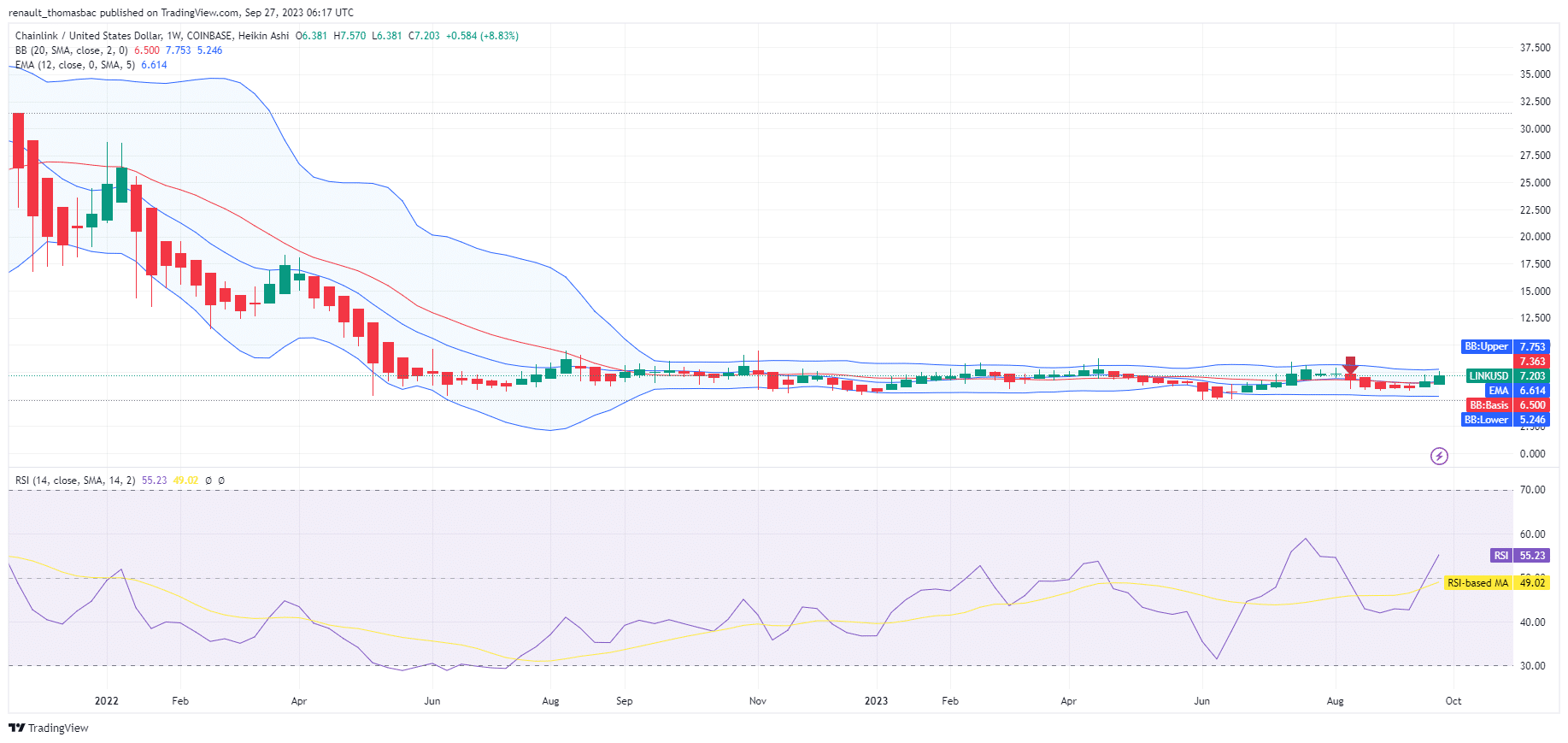This screenshot has width=1568, height=743.
Task: Click the 2022 label on time axis
Action: (107, 701)
